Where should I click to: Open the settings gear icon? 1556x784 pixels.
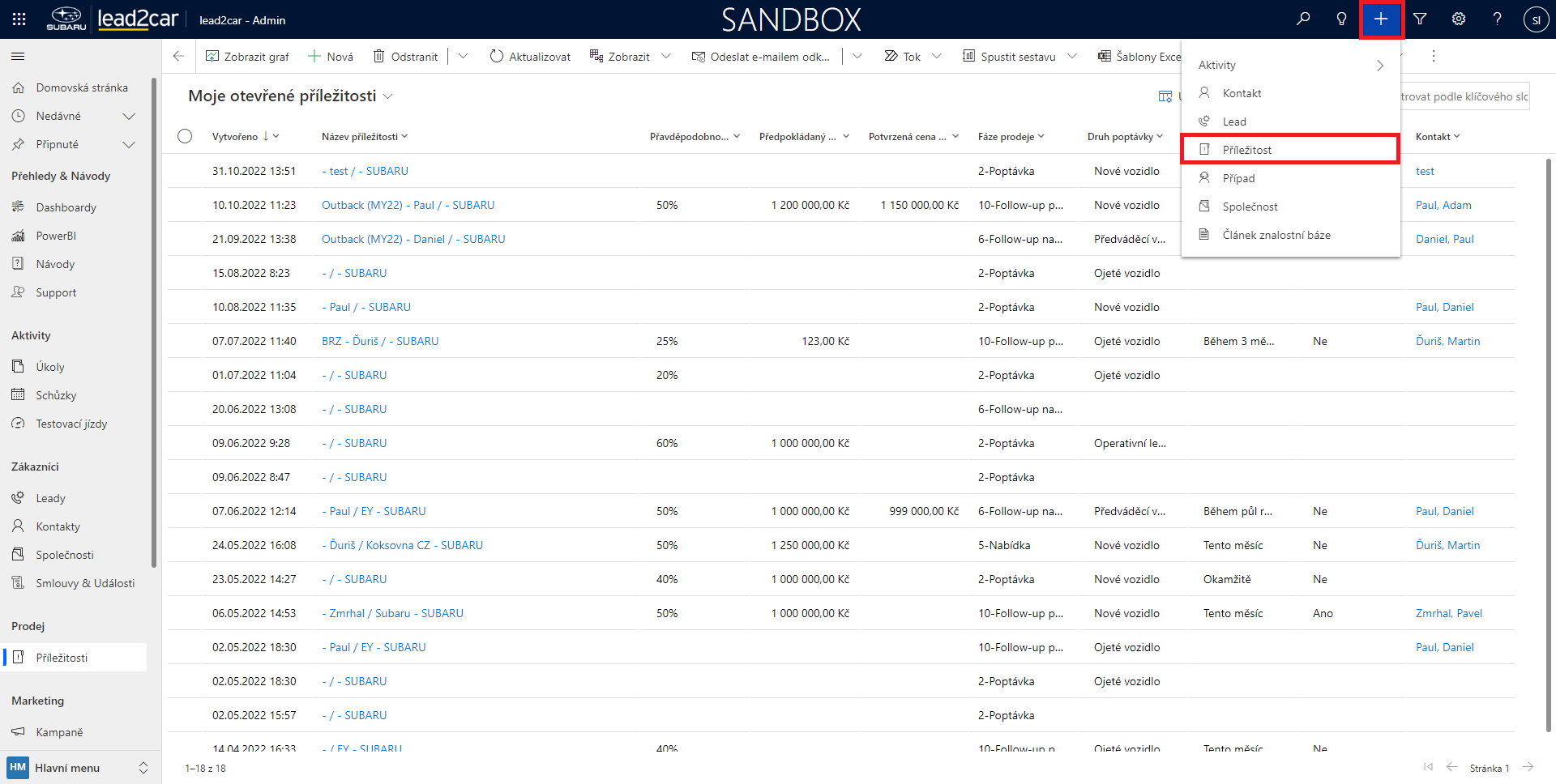[x=1459, y=19]
